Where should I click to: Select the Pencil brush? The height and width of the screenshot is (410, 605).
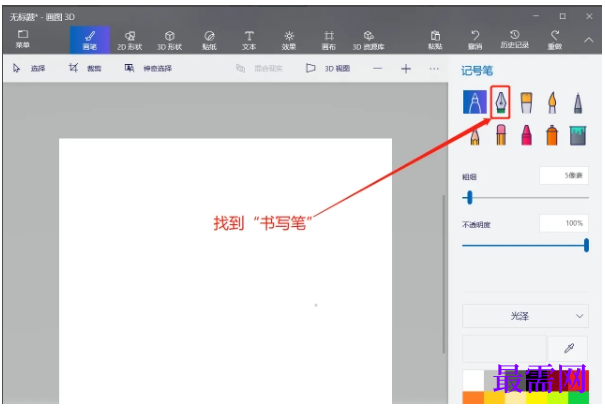click(475, 135)
